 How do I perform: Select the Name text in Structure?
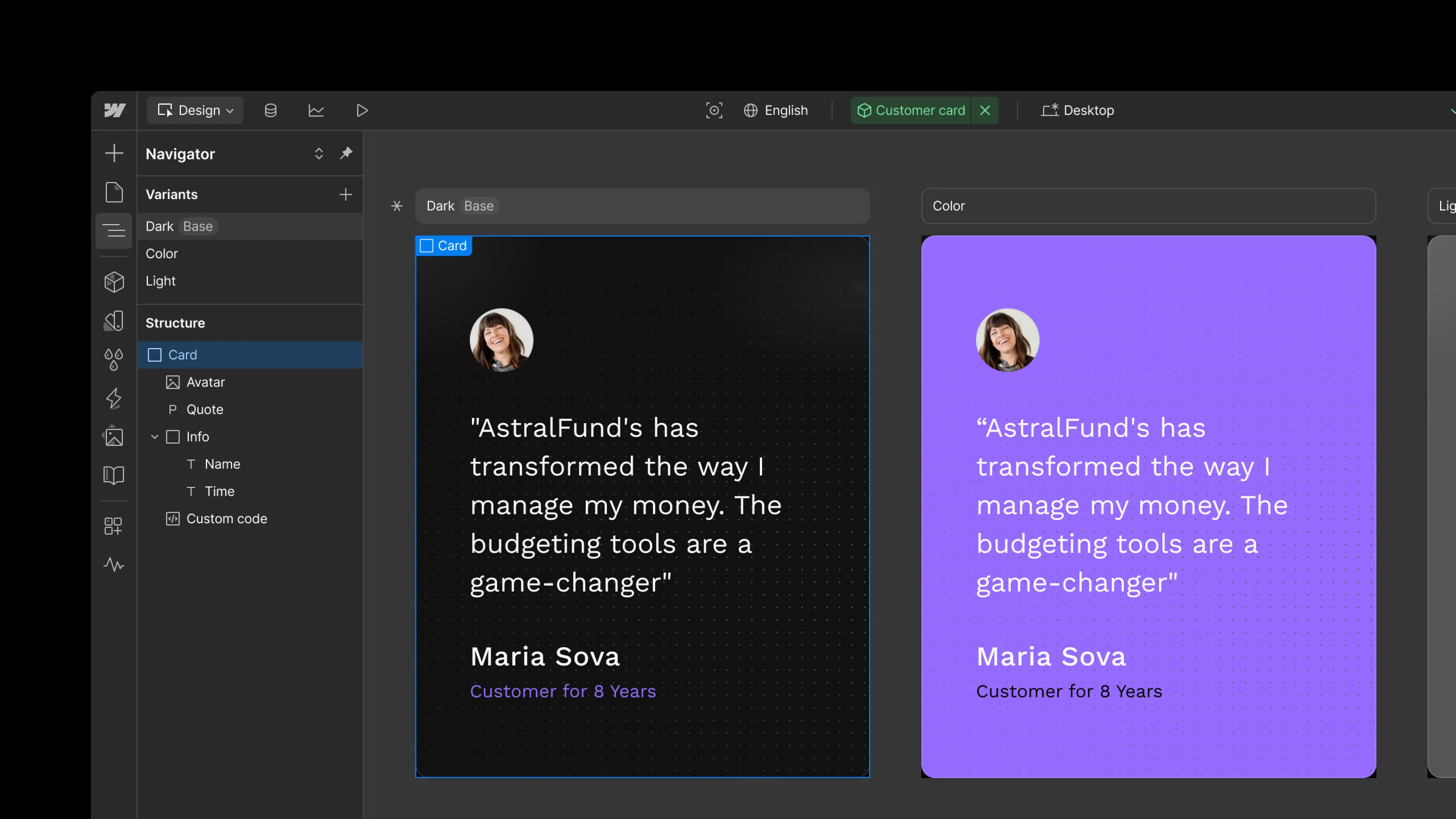coord(250,464)
